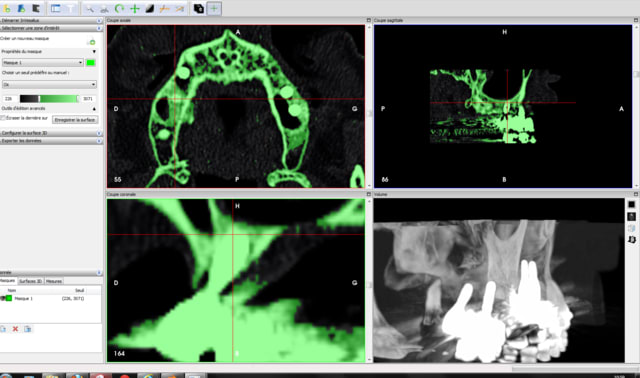Viewport: 640px width, 378px height.
Task: Select the green rotate tool in toolbar
Action: coord(119,9)
